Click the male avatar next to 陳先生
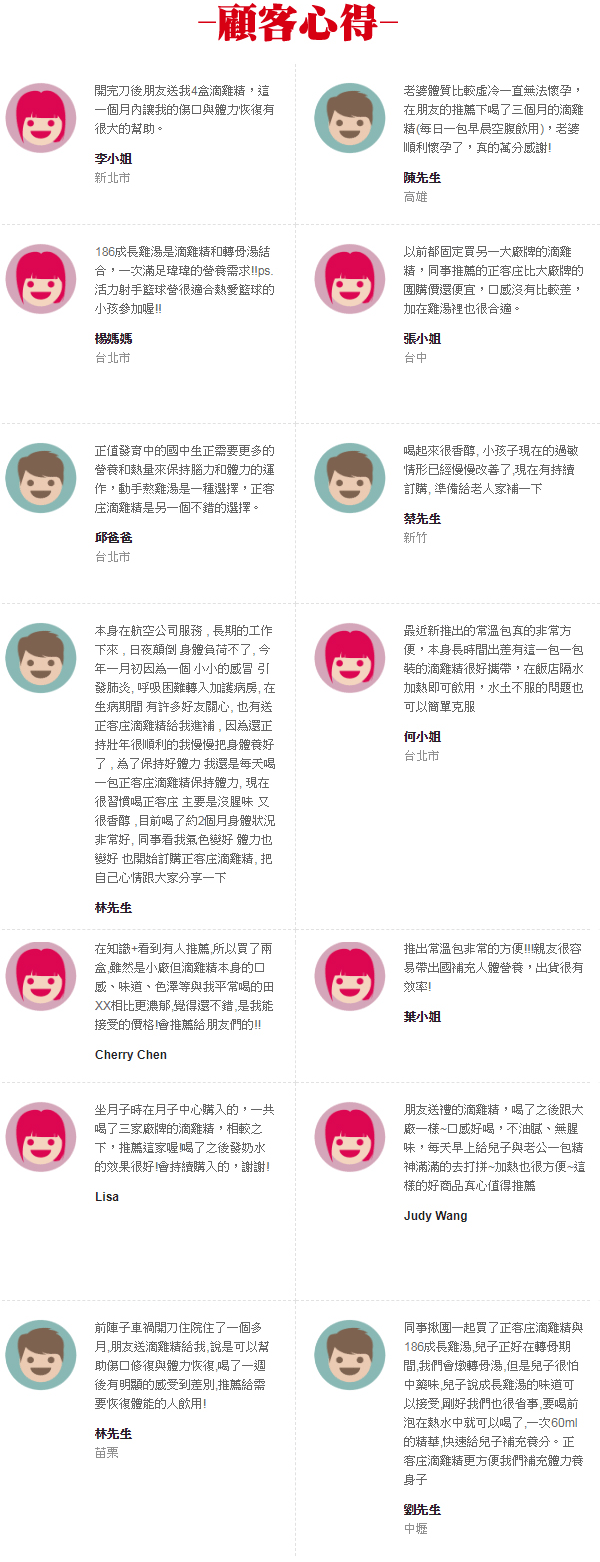The height and width of the screenshot is (1562, 600). 350,119
